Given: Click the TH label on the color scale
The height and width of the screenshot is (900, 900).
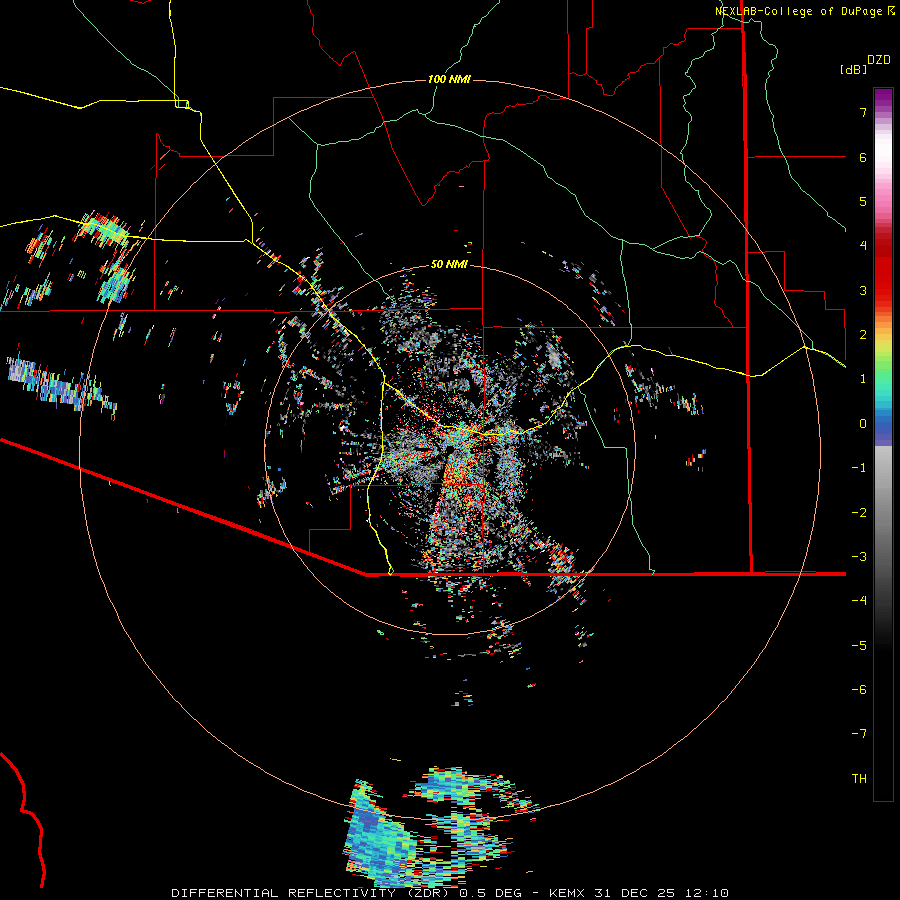Looking at the screenshot, I should (859, 779).
